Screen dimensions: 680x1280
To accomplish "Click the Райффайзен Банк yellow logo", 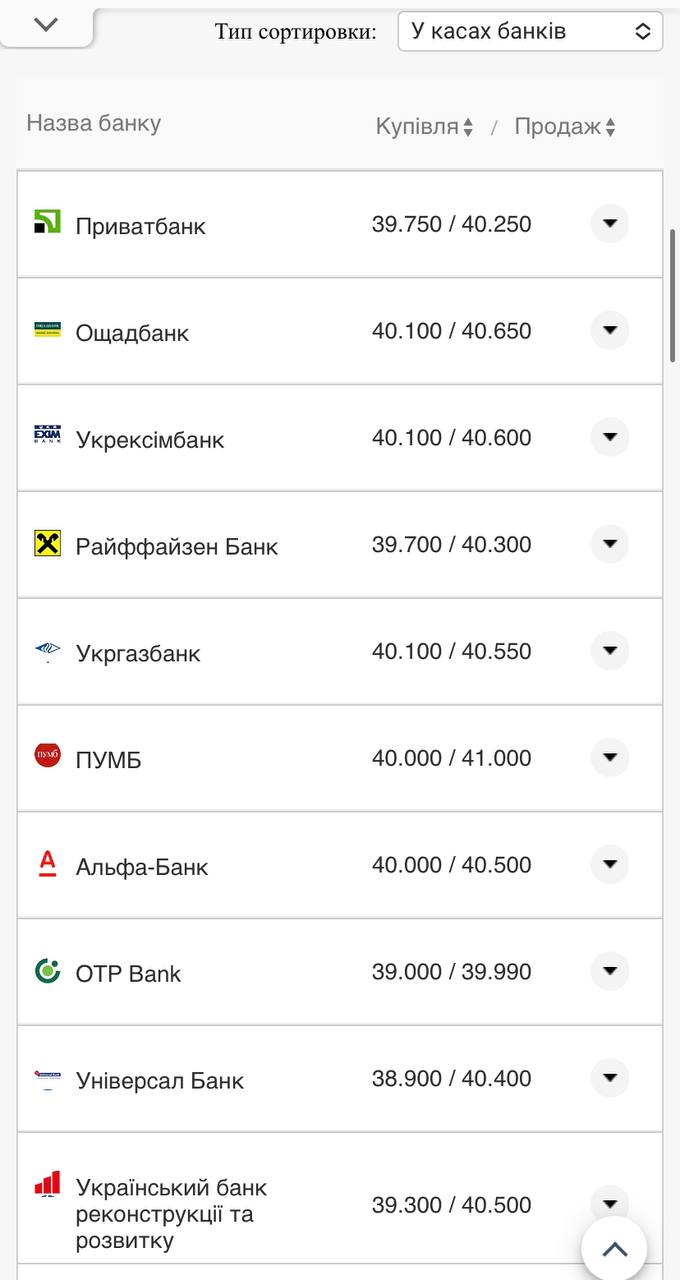I will [x=47, y=544].
